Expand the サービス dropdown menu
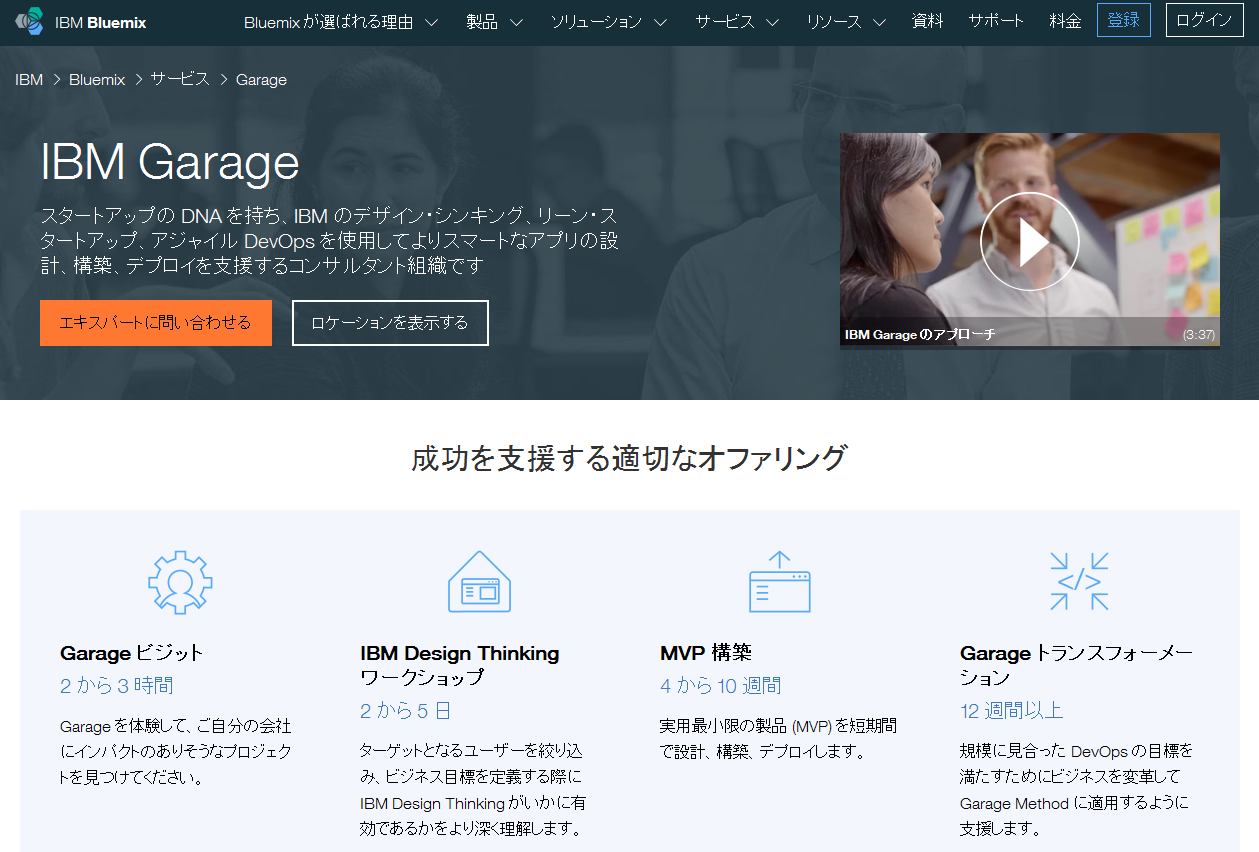The width and height of the screenshot is (1259, 852). coord(737,21)
